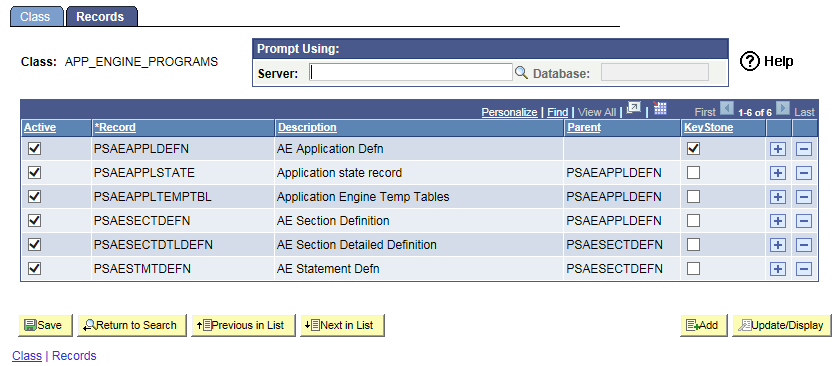Go to Previous in List
This screenshot has width=832, height=366.
click(x=243, y=325)
